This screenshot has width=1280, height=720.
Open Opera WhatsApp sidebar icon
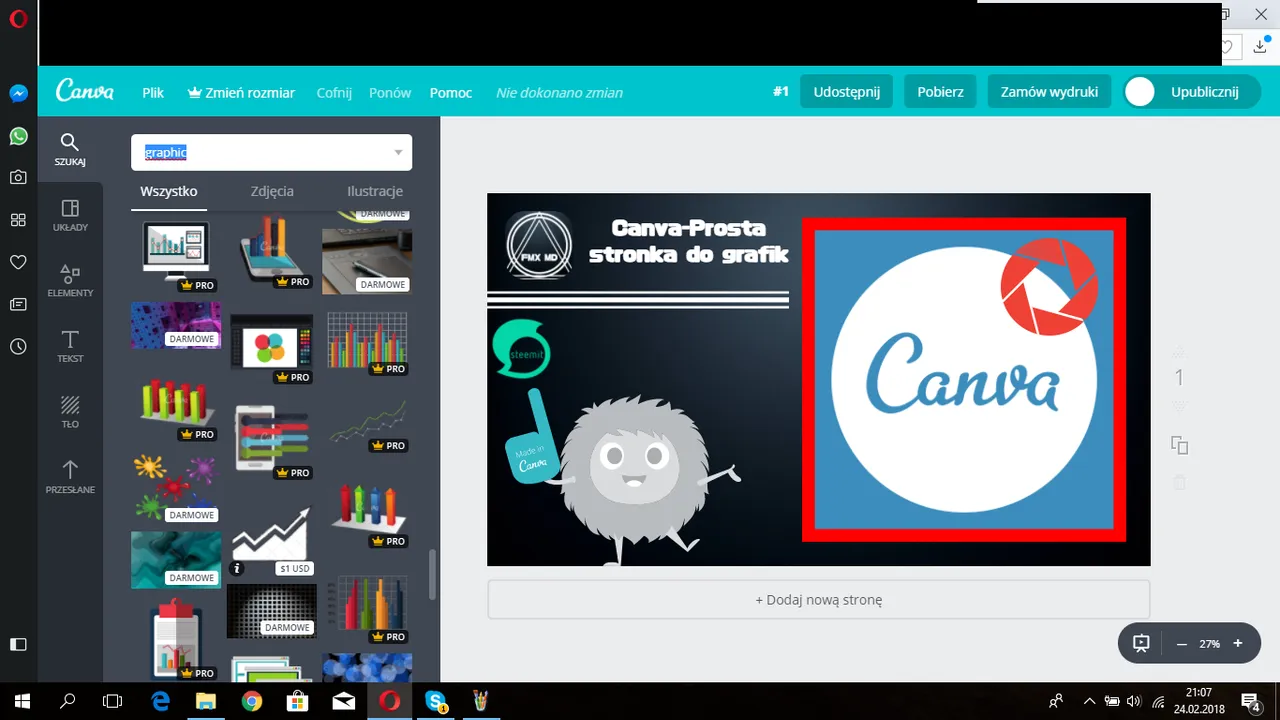tap(18, 135)
